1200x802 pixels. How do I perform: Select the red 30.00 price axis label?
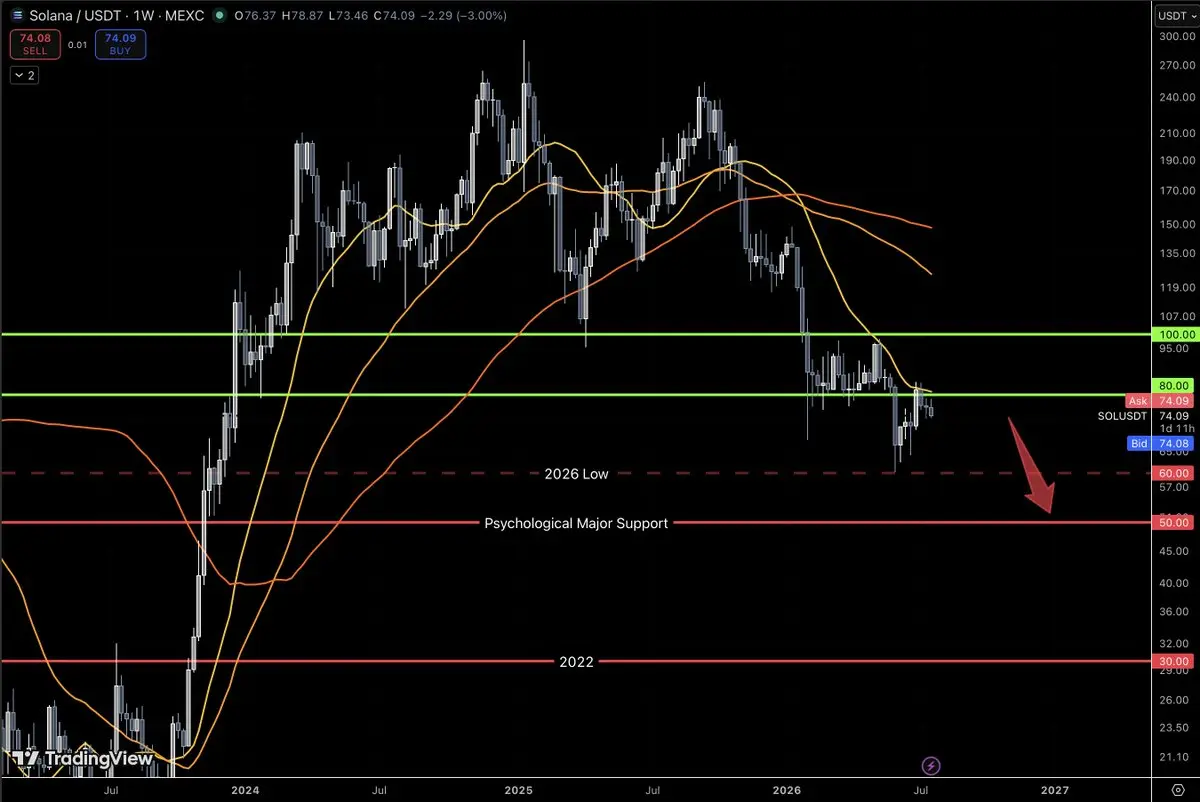pyautogui.click(x=1174, y=661)
